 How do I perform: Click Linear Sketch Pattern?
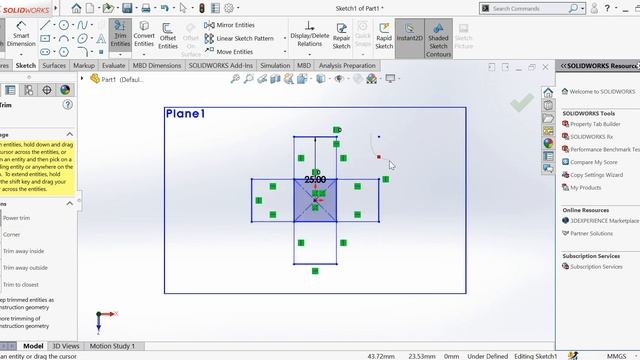pyautogui.click(x=239, y=38)
